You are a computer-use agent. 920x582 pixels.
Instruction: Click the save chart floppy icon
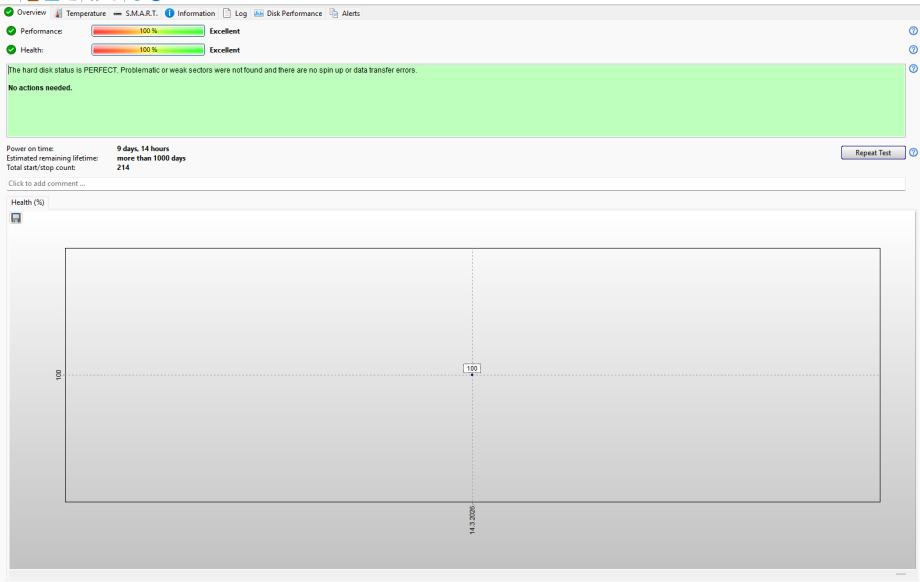[16, 218]
